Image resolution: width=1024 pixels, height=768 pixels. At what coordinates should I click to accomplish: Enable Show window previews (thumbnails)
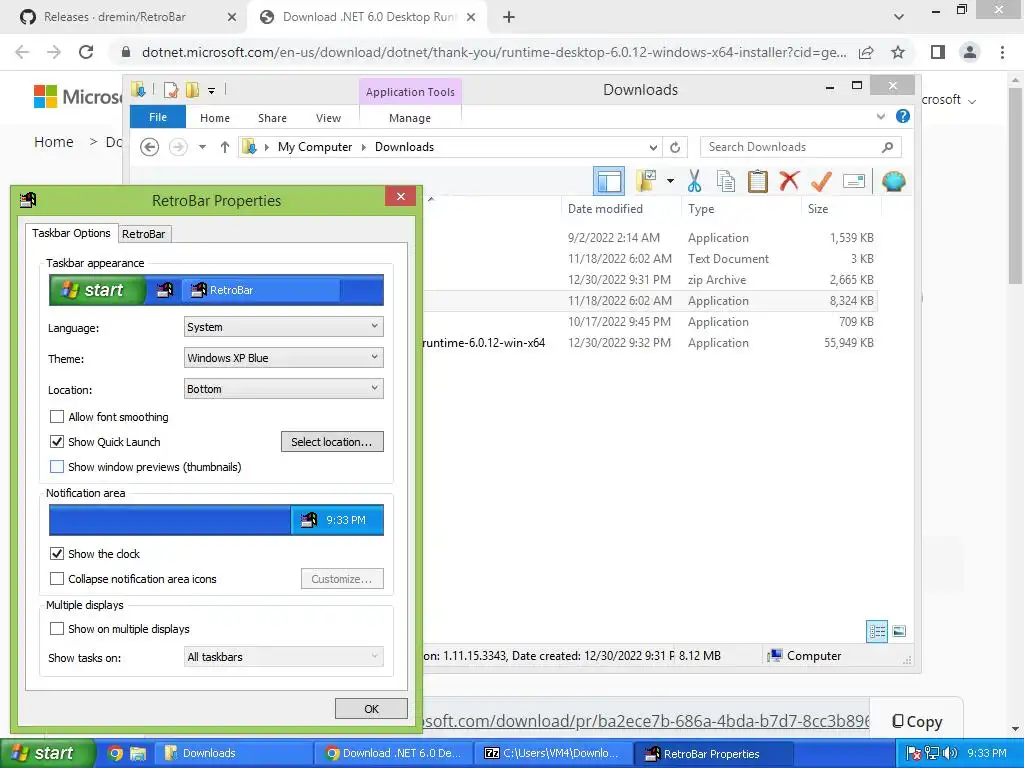(x=57, y=466)
